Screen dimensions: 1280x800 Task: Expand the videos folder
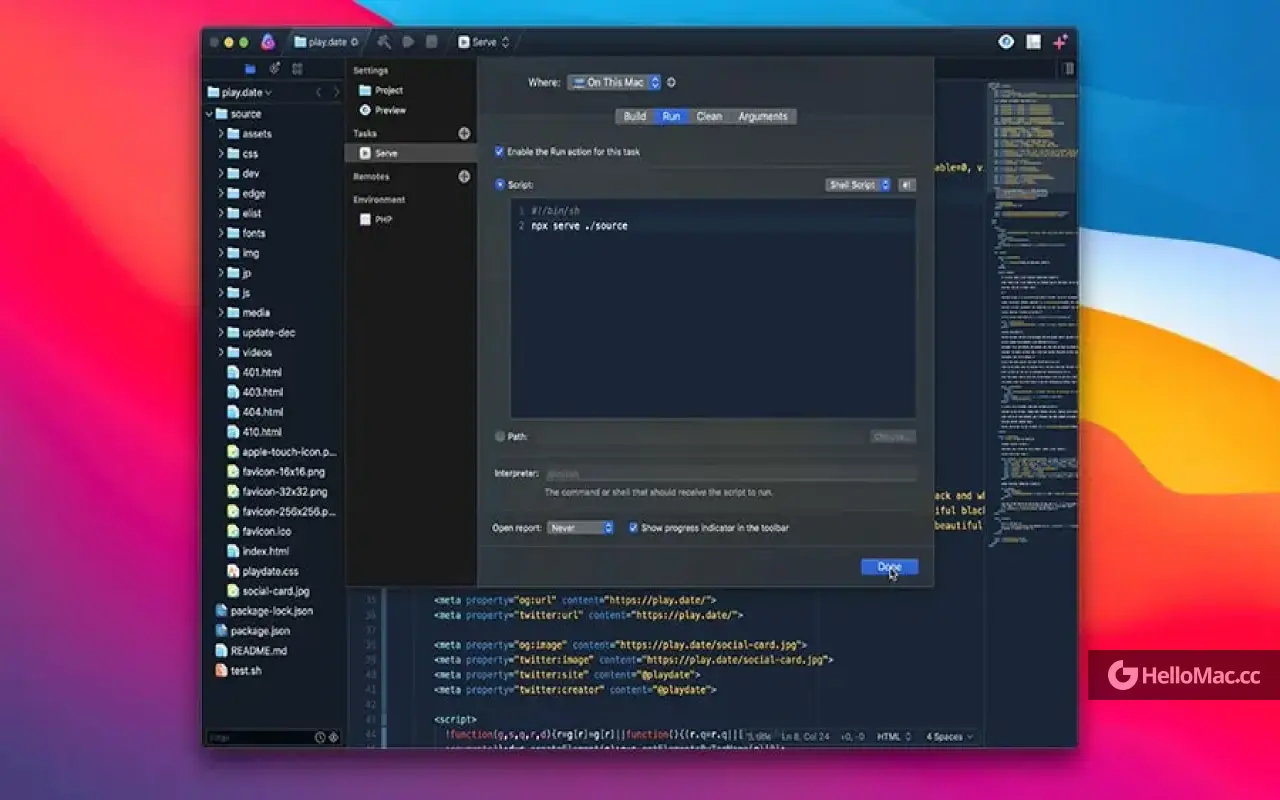221,352
